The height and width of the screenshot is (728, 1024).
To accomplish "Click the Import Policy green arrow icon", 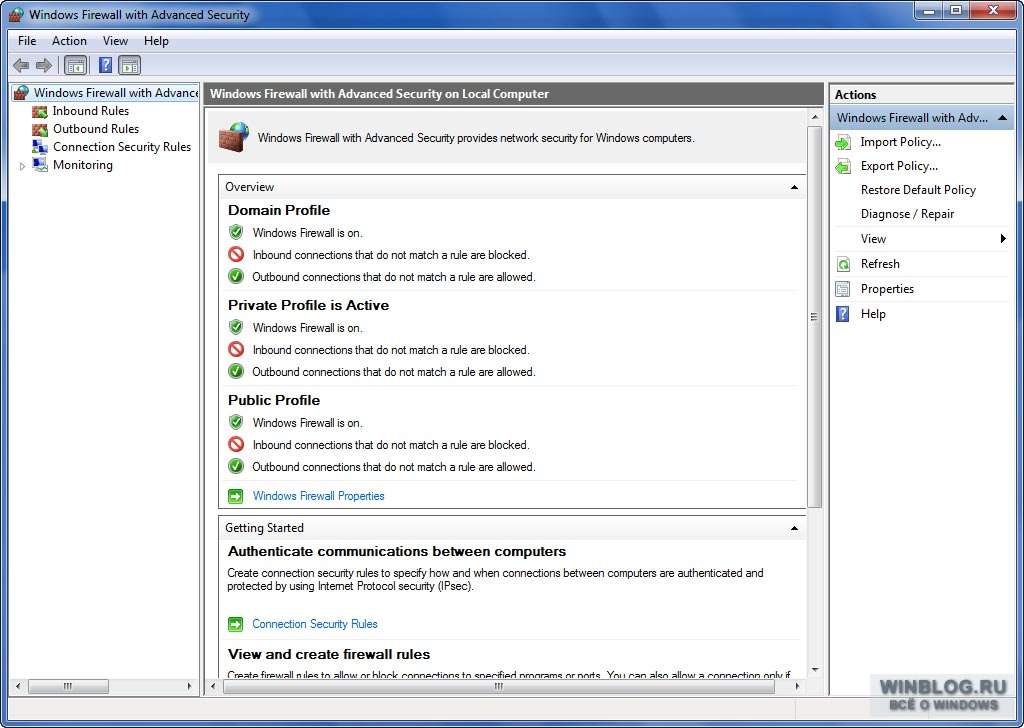I will coord(843,142).
